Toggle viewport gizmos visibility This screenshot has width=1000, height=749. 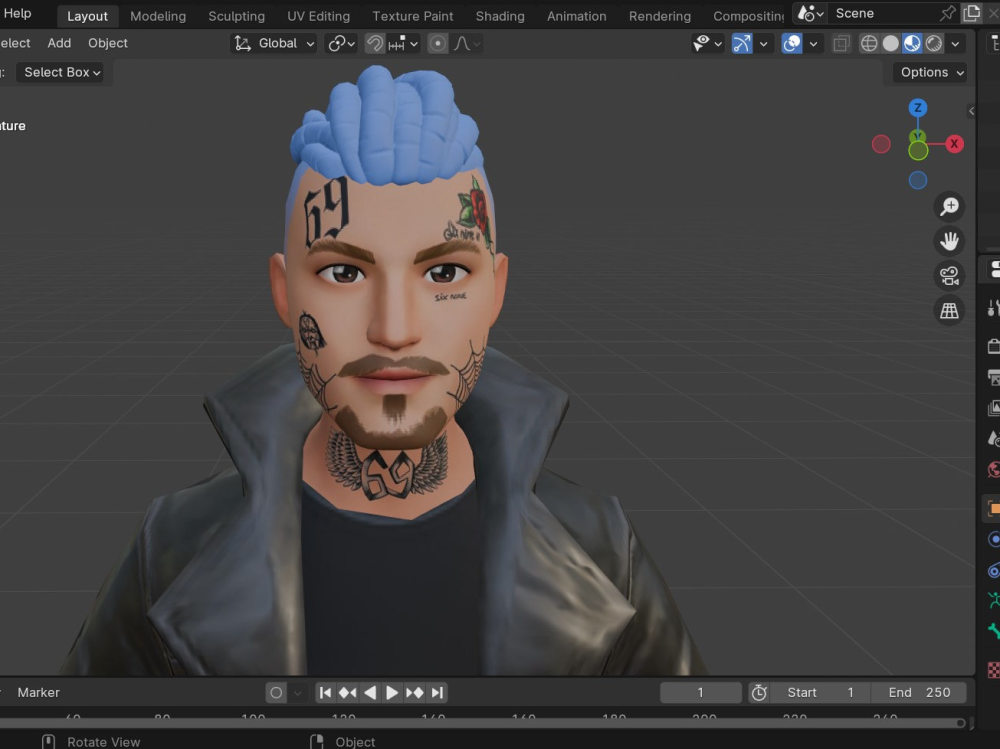pyautogui.click(x=741, y=43)
